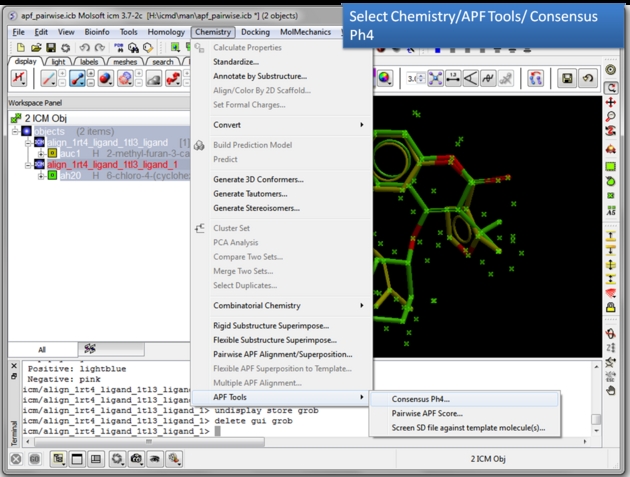Screen dimensions: 630x477
Task: Click the save file icon in toolbar
Action: [51, 47]
